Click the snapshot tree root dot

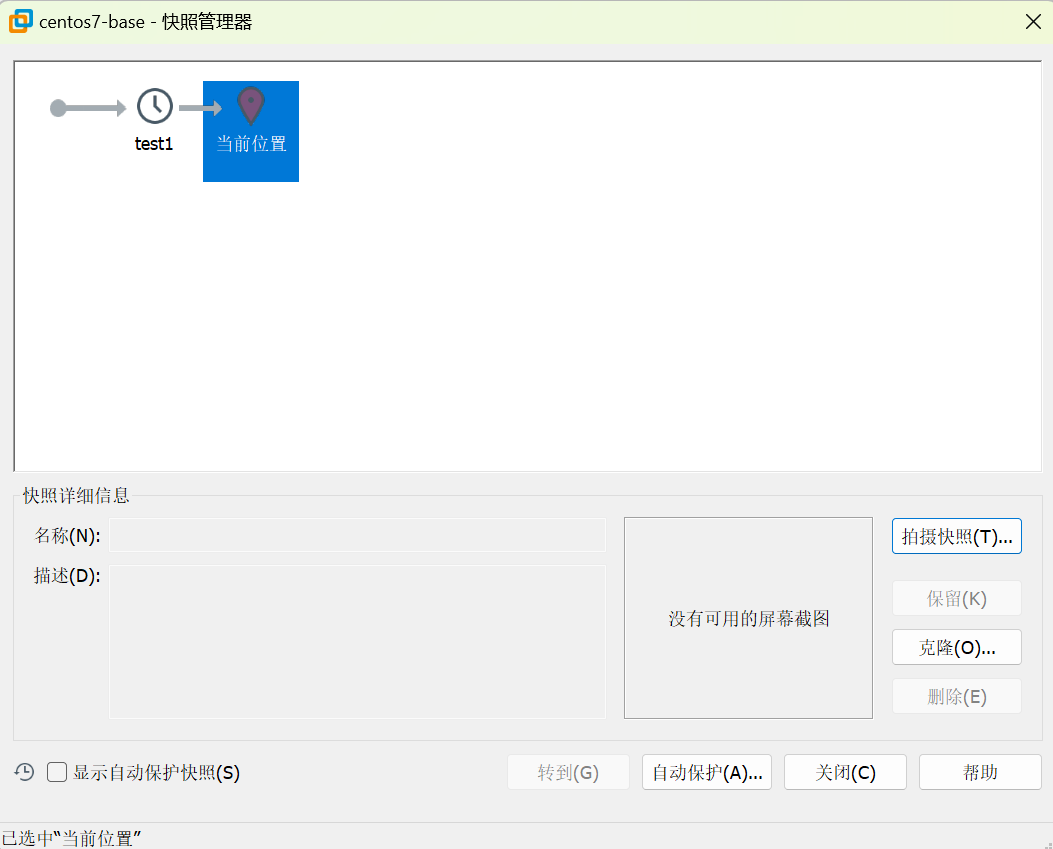(58, 107)
